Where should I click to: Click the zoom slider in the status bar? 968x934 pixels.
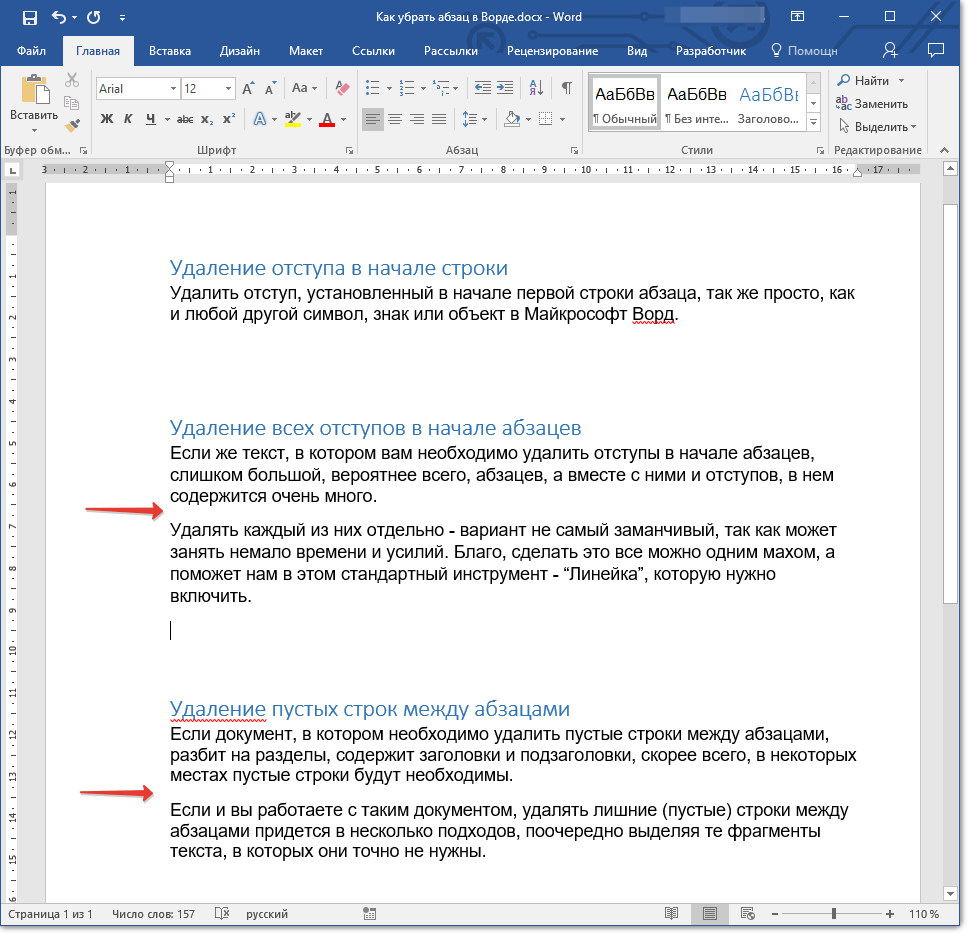click(x=834, y=914)
